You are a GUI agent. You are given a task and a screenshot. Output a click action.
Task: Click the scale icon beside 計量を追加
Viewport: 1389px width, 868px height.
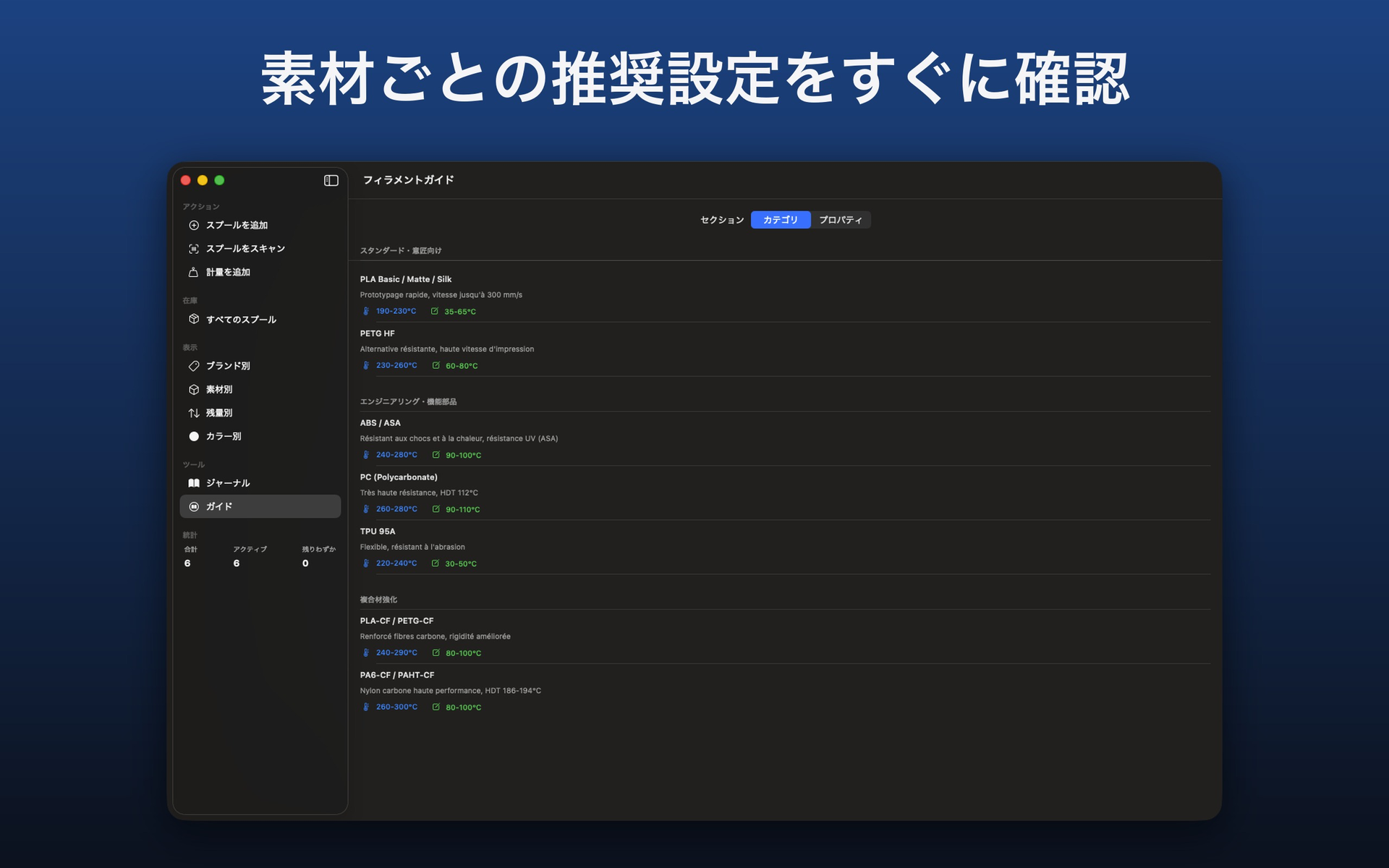[194, 272]
